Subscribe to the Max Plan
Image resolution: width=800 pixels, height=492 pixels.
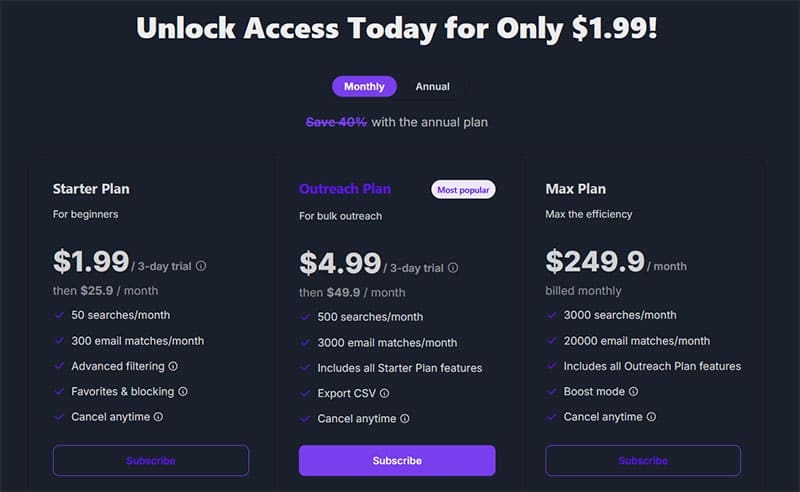tap(643, 460)
